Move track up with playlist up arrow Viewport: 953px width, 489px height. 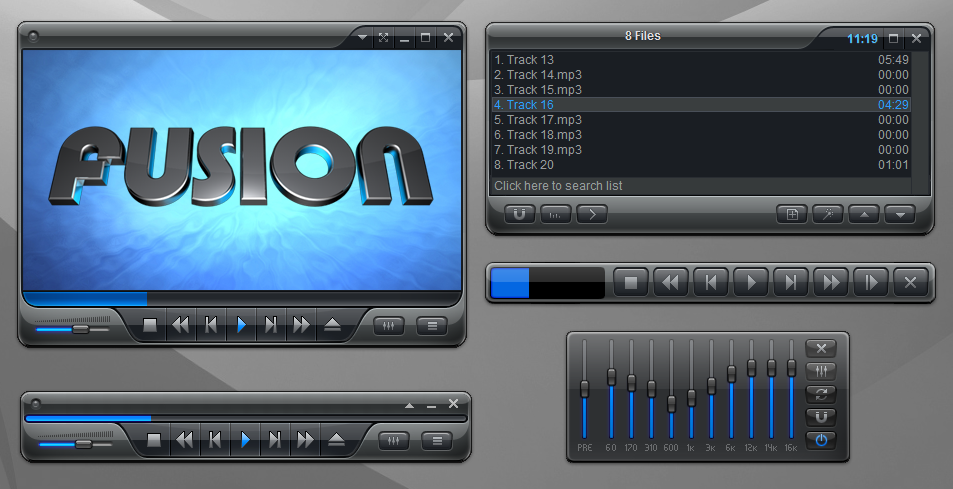pos(864,214)
